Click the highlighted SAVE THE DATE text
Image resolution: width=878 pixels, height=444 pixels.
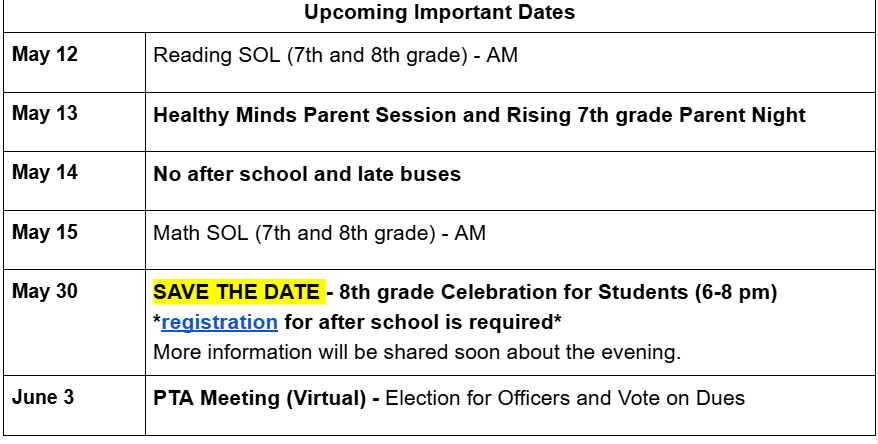point(238,293)
